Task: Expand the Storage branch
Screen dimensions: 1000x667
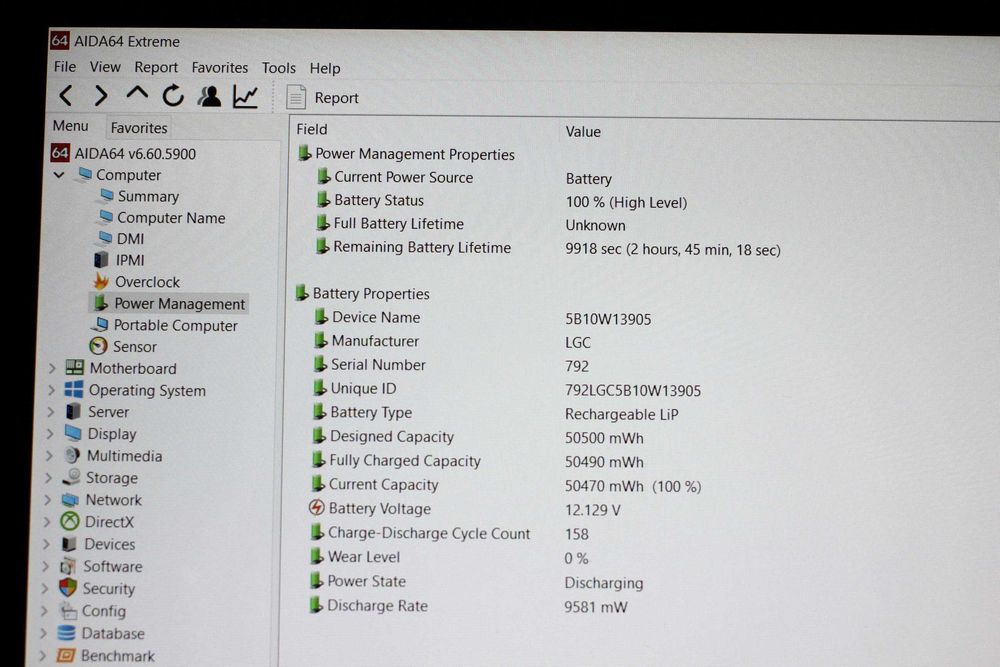Action: [48, 478]
